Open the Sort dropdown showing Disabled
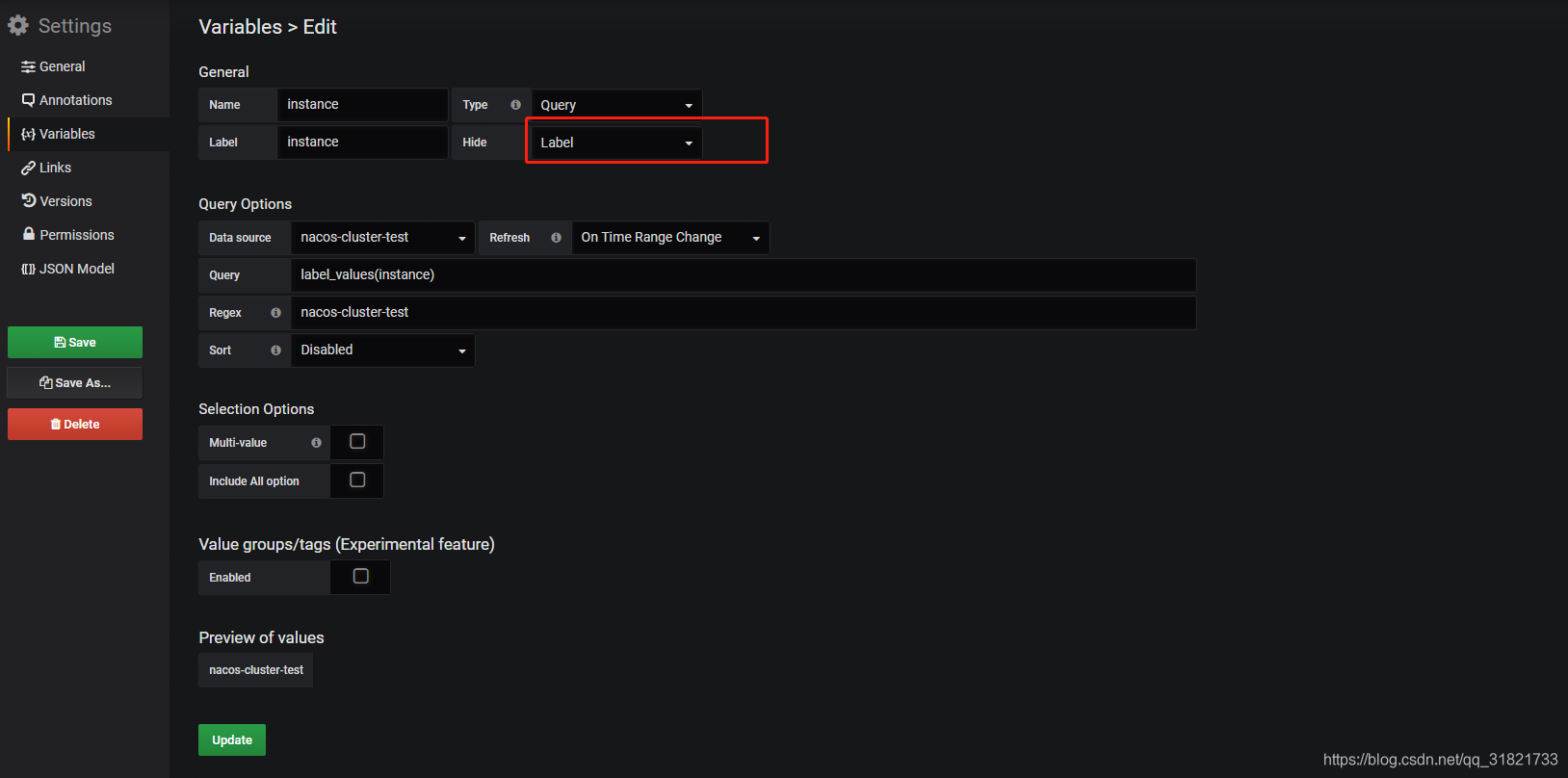The image size is (1568, 778). (382, 350)
